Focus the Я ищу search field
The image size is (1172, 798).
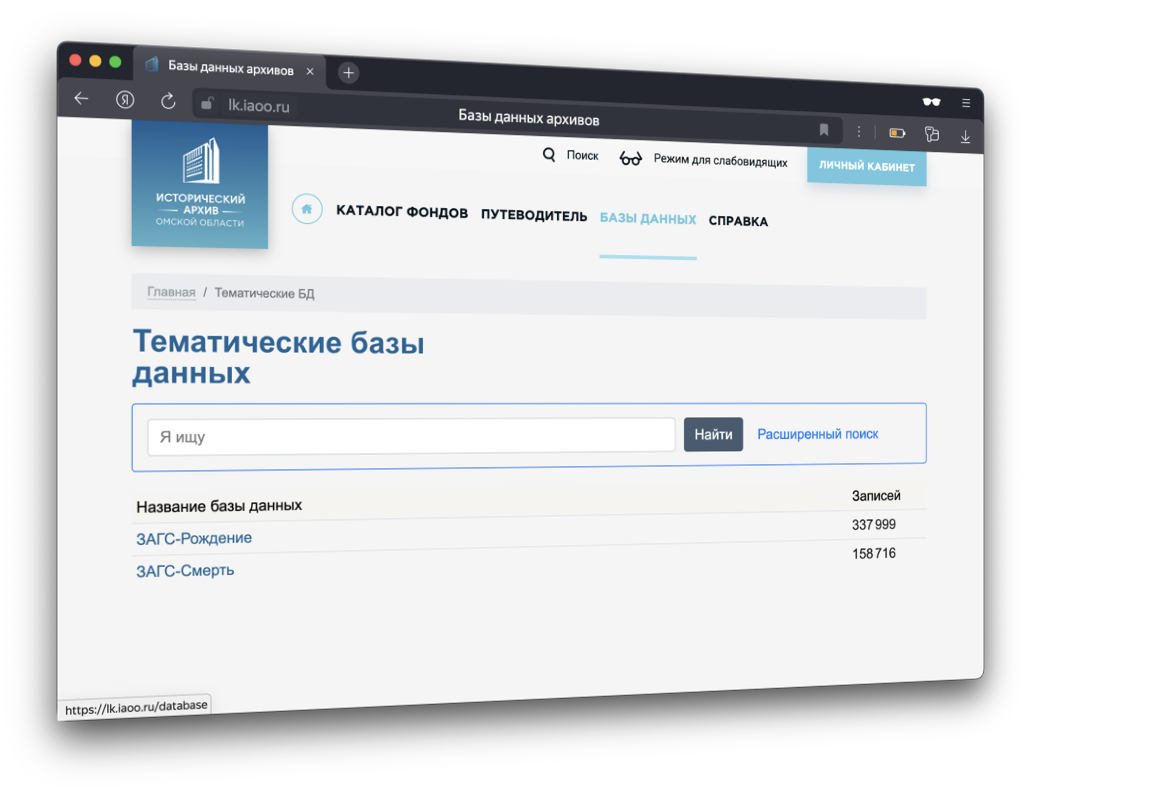tap(411, 436)
